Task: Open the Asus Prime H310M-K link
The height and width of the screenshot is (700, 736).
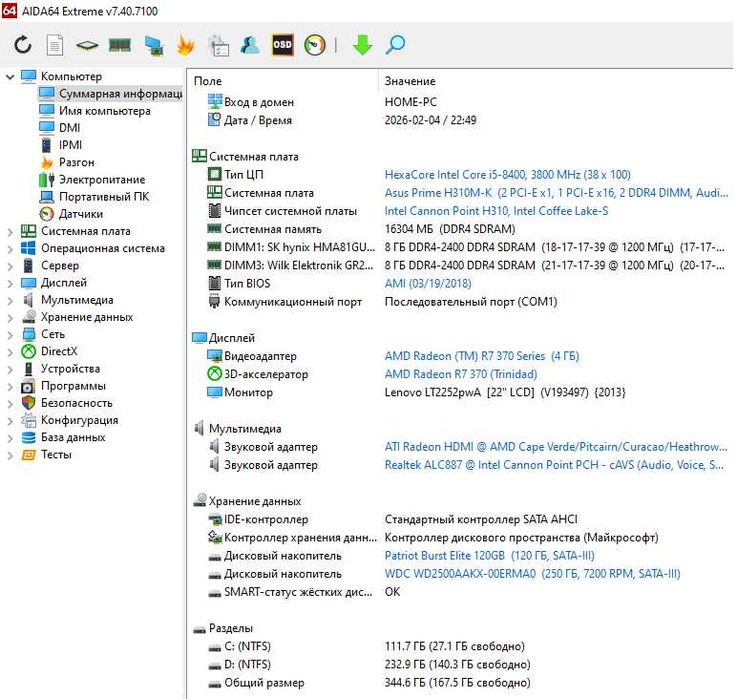Action: point(556,193)
